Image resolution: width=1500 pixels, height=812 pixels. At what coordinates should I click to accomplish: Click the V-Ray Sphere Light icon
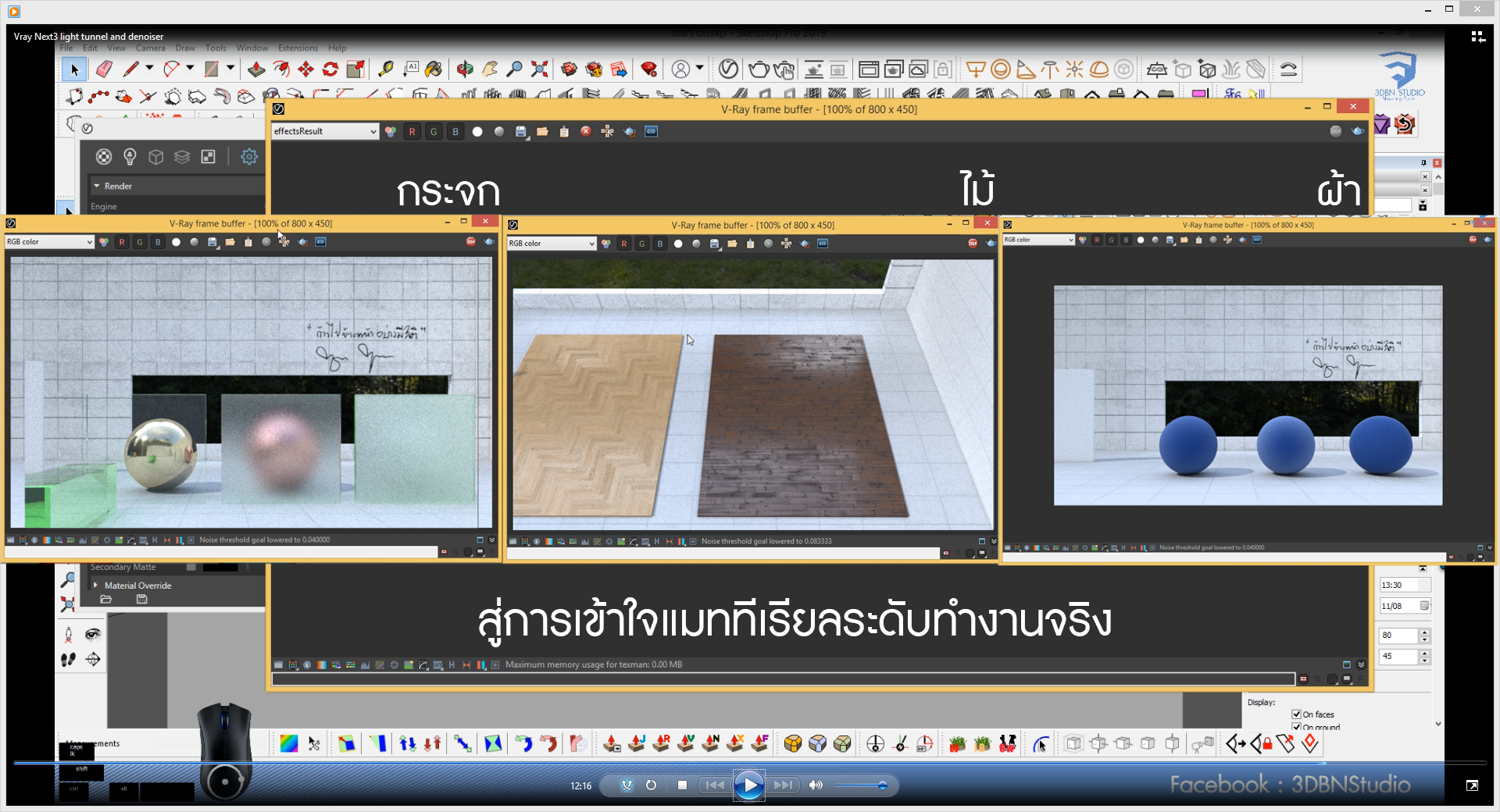[x=1001, y=69]
